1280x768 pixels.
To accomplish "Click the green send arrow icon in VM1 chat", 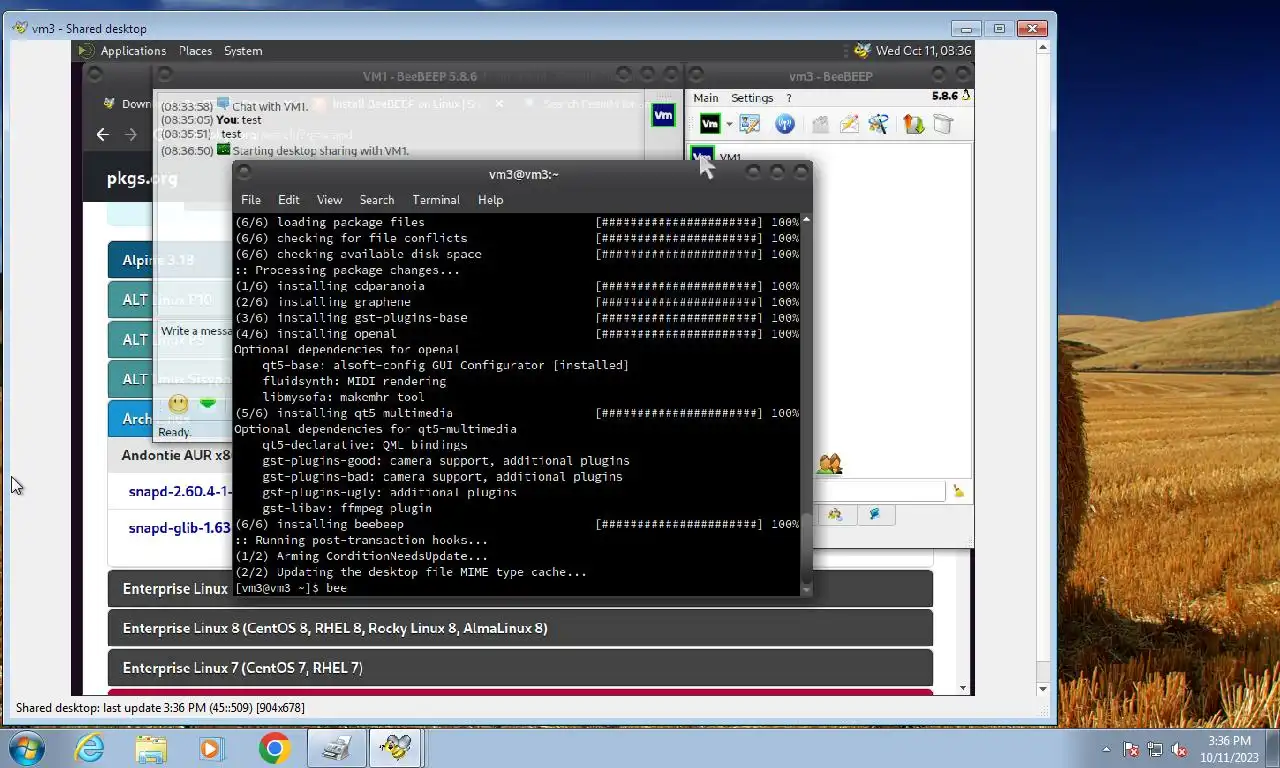I will pyautogui.click(x=208, y=403).
